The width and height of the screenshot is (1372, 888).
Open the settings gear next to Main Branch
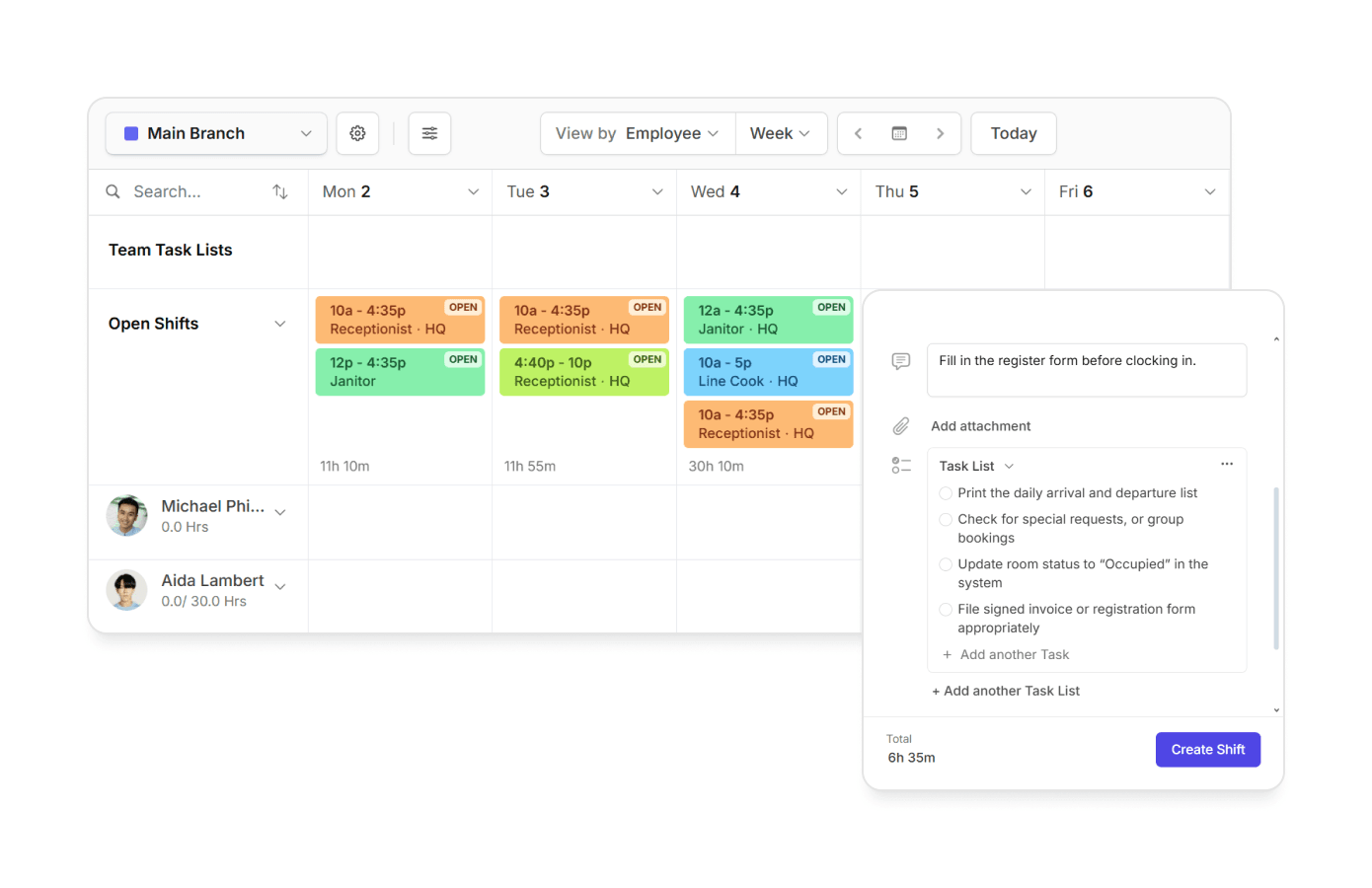coord(357,133)
